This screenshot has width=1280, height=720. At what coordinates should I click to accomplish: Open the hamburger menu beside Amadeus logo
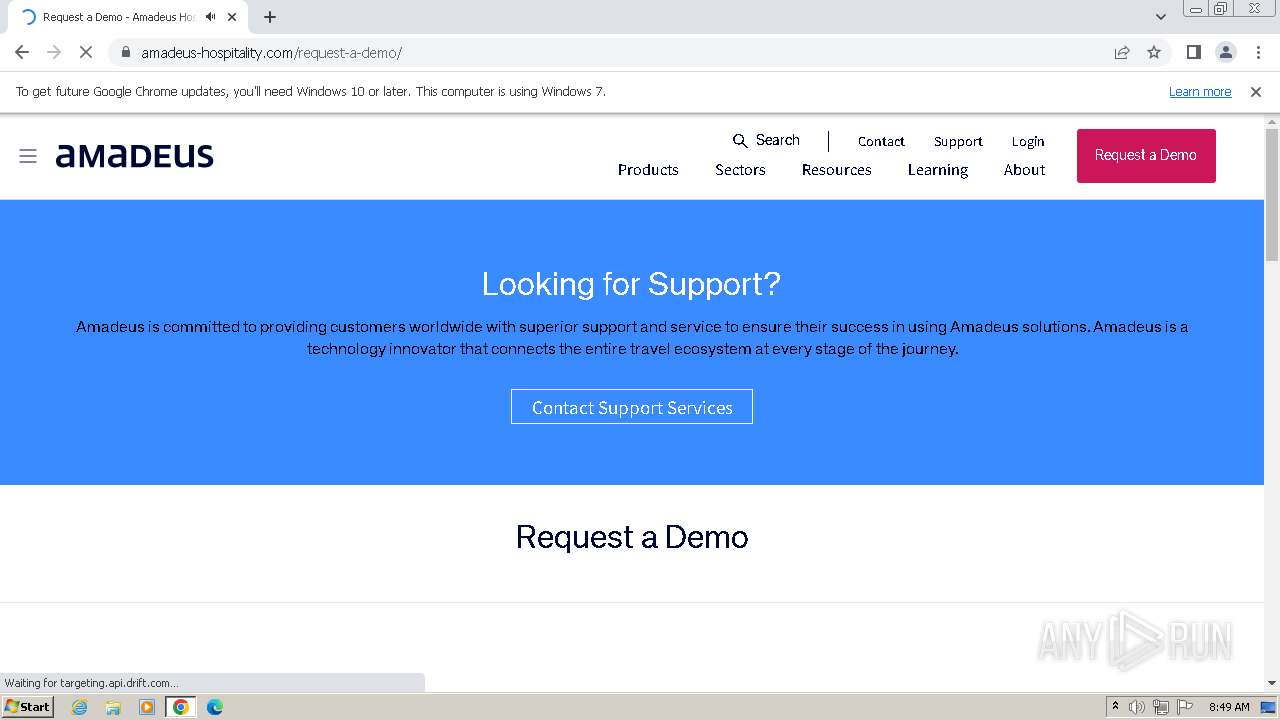(28, 156)
